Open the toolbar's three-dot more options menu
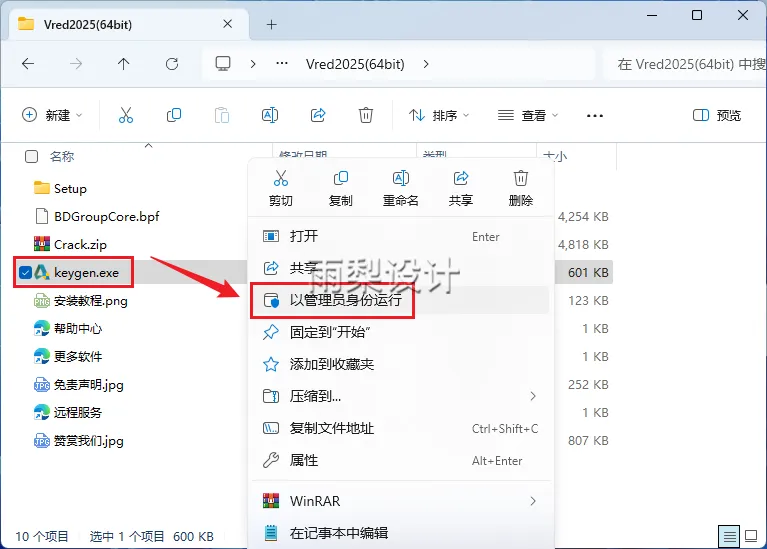 click(x=594, y=116)
